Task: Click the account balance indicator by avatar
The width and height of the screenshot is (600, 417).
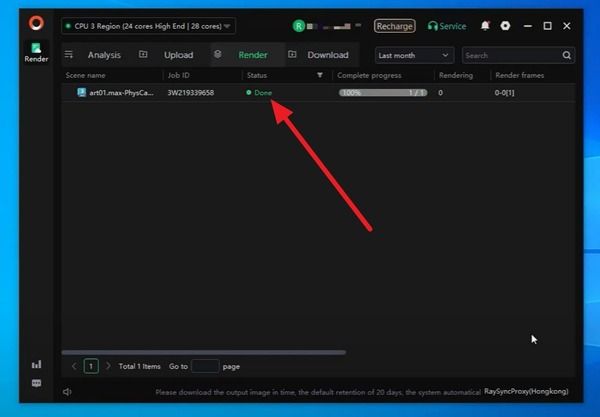Action: pos(334,26)
